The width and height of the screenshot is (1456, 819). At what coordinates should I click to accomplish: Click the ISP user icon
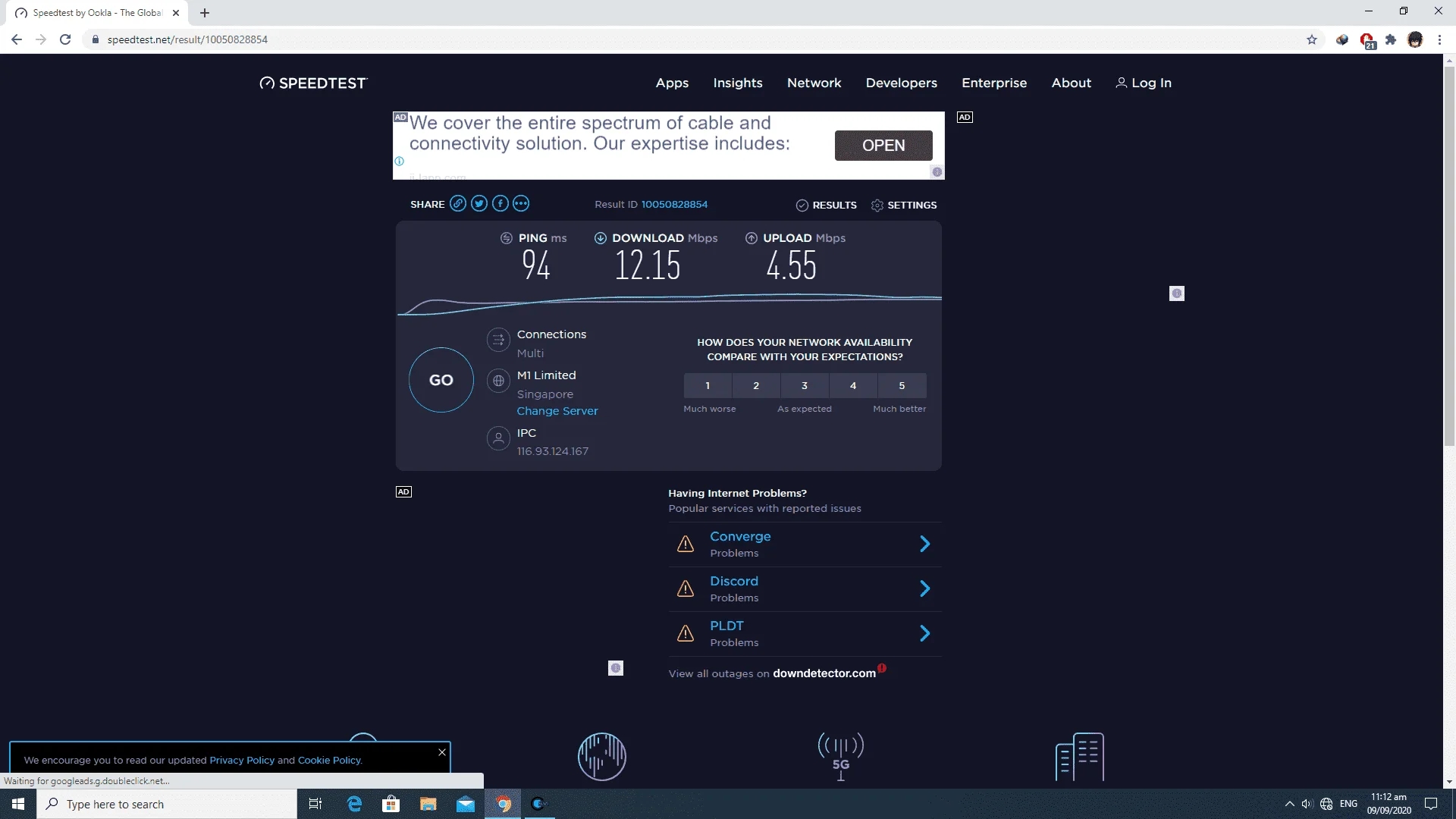click(x=498, y=438)
